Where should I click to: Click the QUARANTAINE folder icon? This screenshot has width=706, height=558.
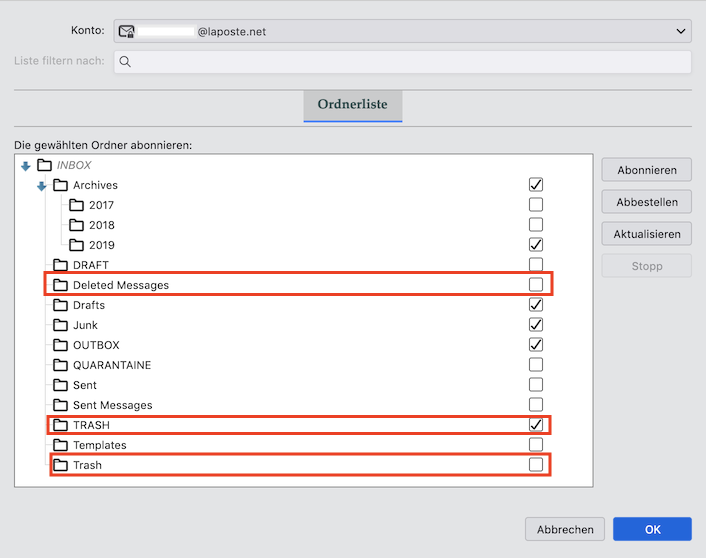[60, 365]
